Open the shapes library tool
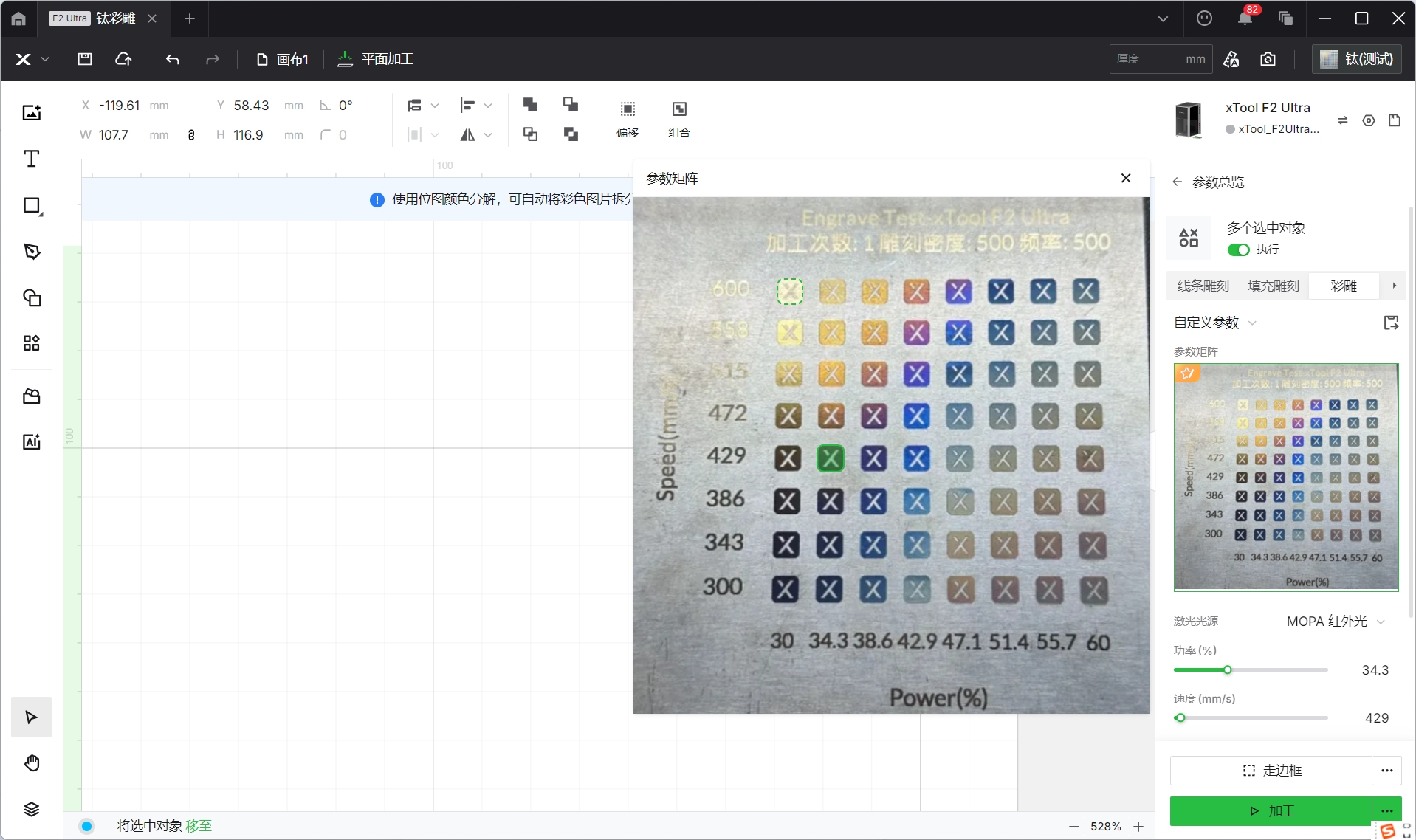Image resolution: width=1416 pixels, height=840 pixels. click(x=31, y=297)
